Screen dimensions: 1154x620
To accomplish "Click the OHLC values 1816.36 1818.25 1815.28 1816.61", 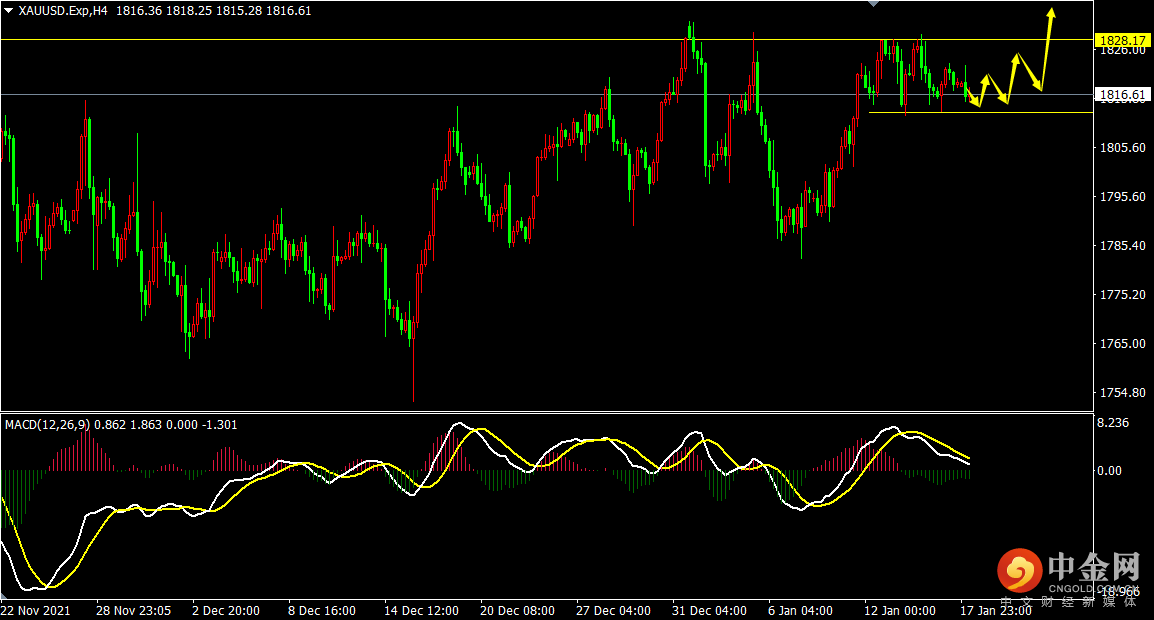I will tap(213, 11).
